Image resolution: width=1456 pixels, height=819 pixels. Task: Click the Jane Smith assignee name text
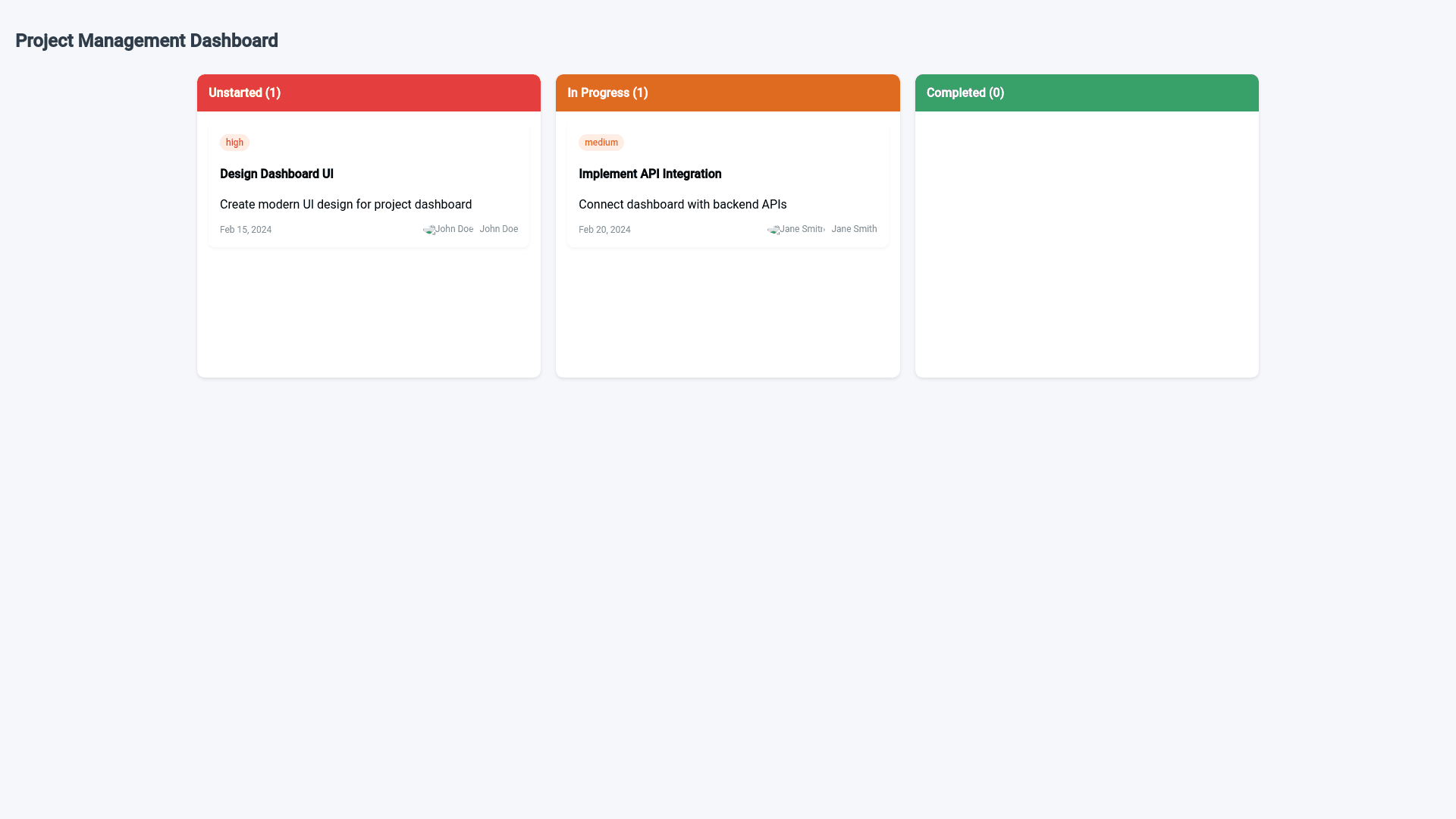854,229
